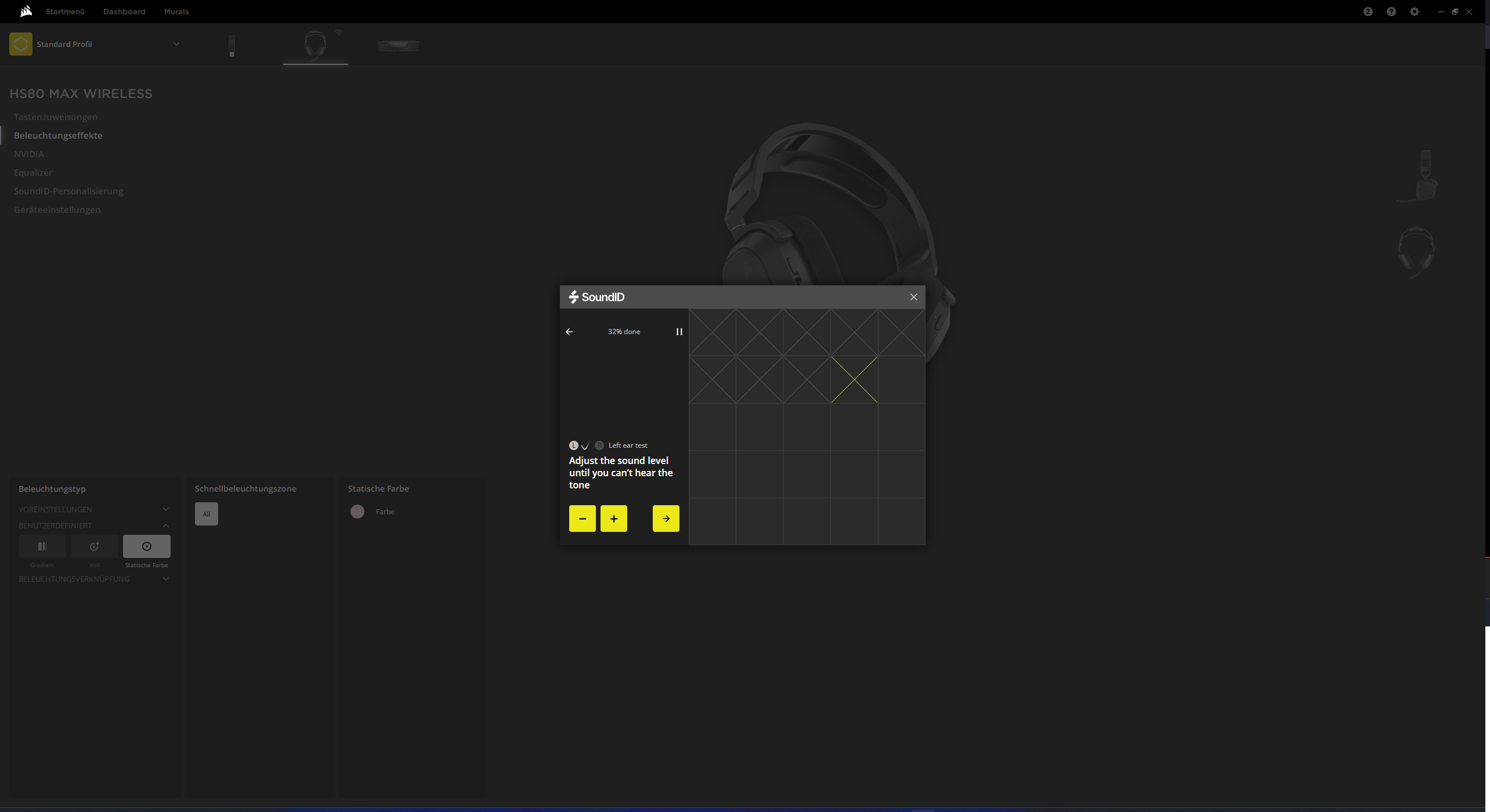
Task: Open the help question mark icon
Action: point(1391,12)
